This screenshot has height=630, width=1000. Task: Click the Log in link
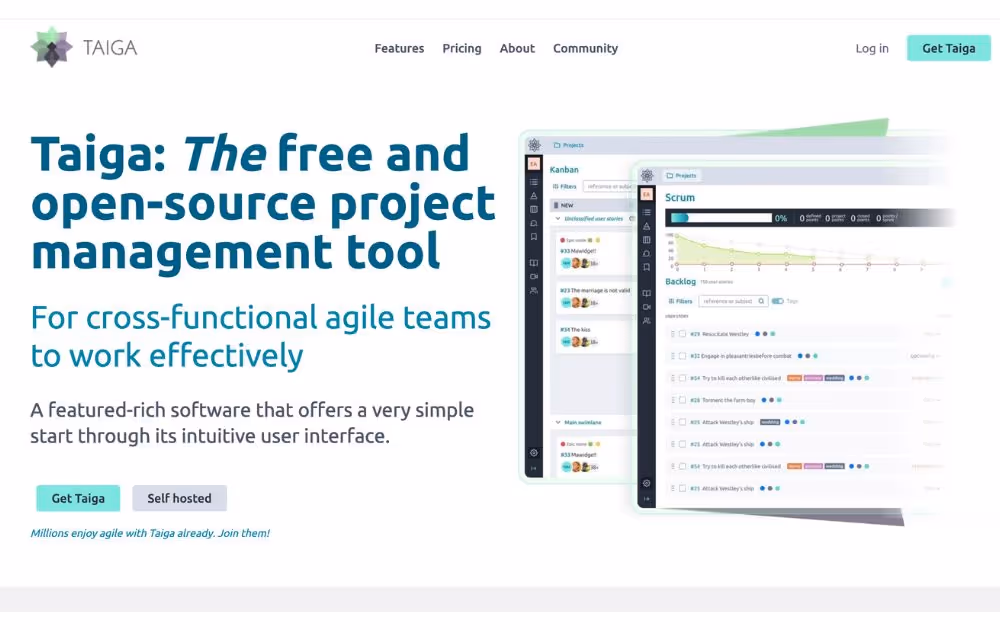(872, 48)
